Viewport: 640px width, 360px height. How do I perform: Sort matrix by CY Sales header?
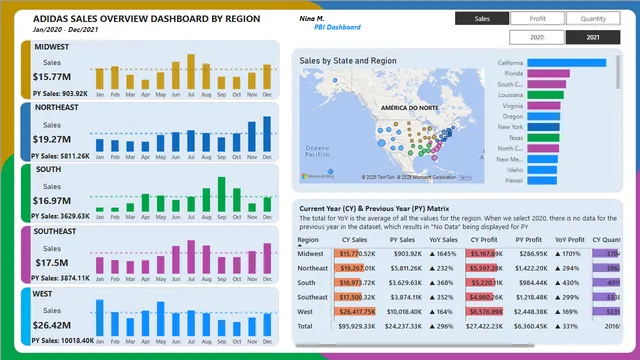click(x=354, y=240)
